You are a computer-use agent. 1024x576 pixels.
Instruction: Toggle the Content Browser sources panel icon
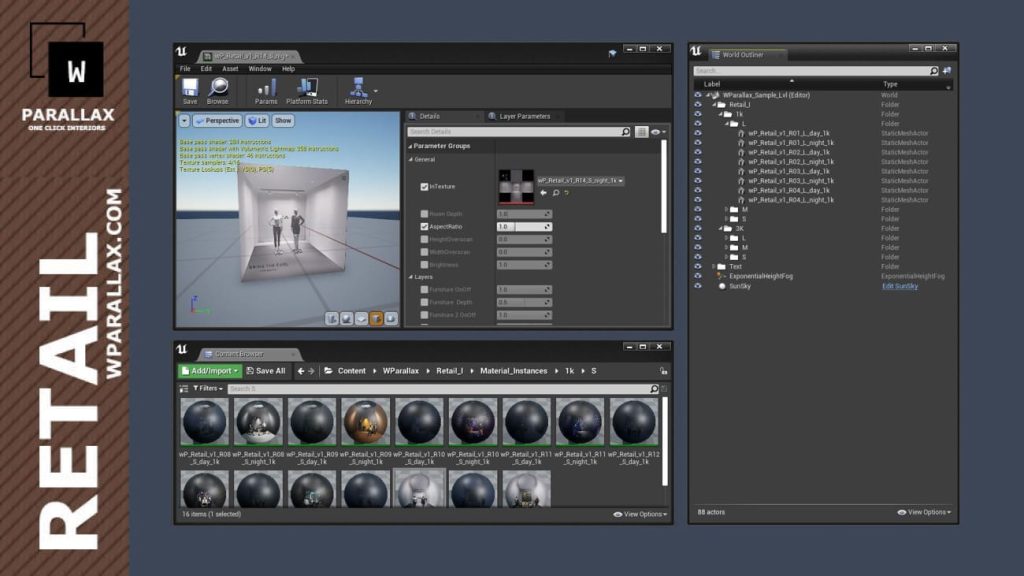(184, 389)
